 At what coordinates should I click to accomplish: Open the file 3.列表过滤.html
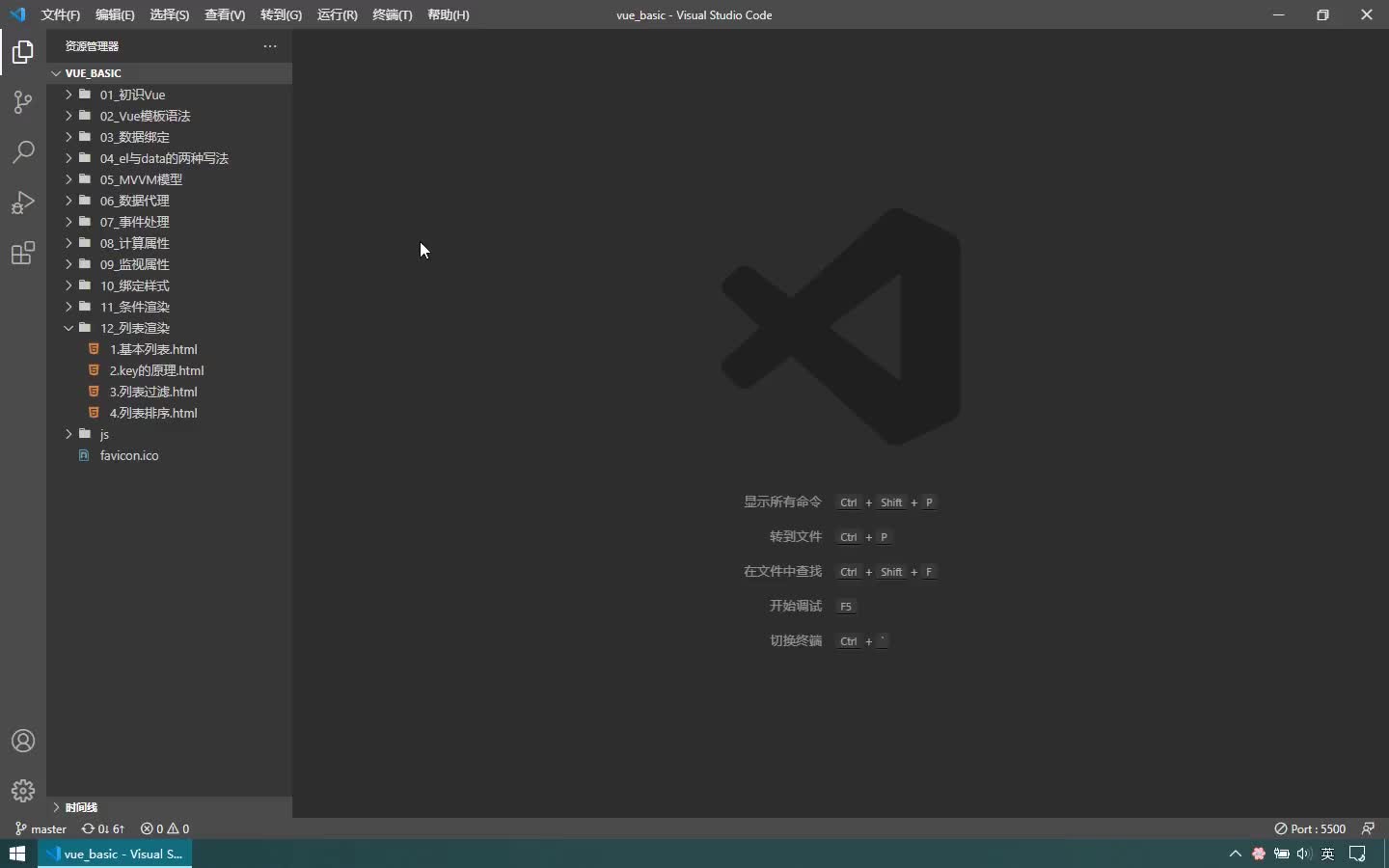(x=169, y=392)
